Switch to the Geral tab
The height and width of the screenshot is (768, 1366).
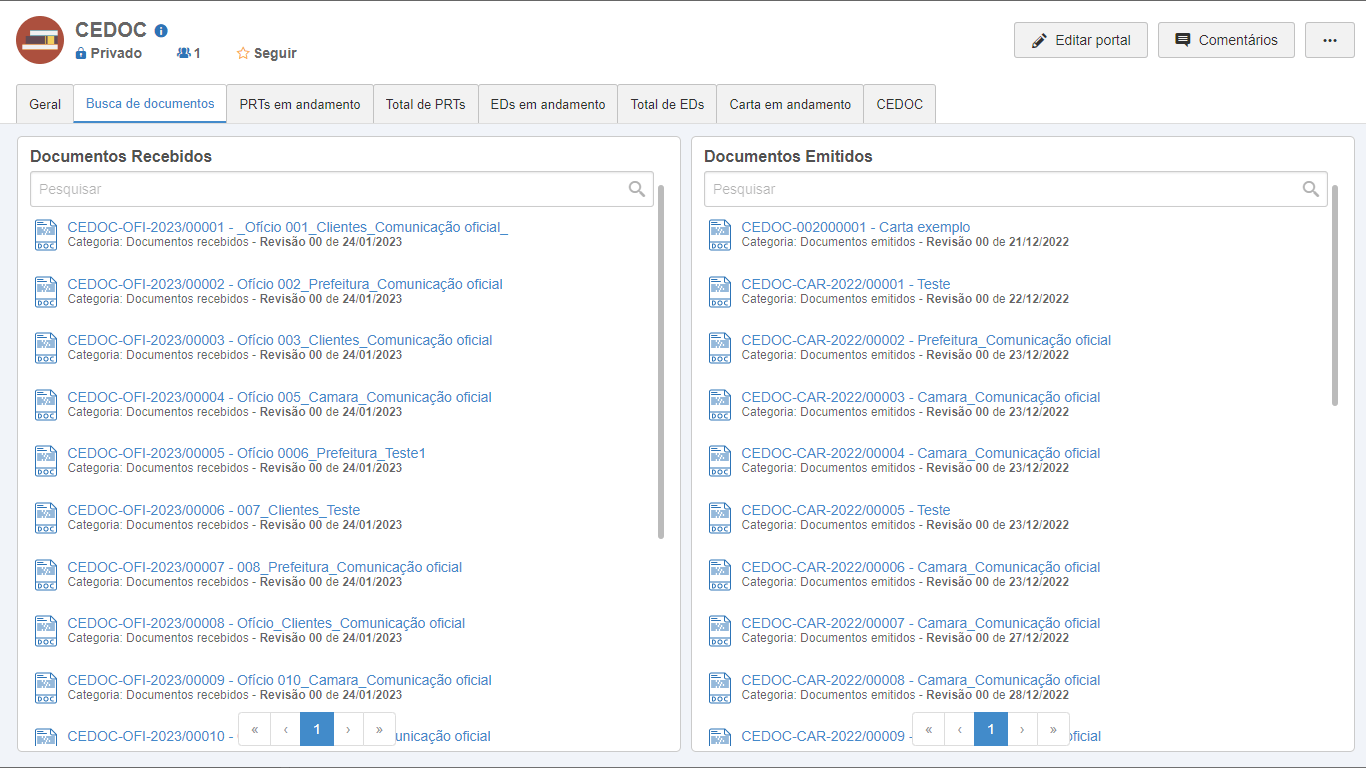click(45, 104)
